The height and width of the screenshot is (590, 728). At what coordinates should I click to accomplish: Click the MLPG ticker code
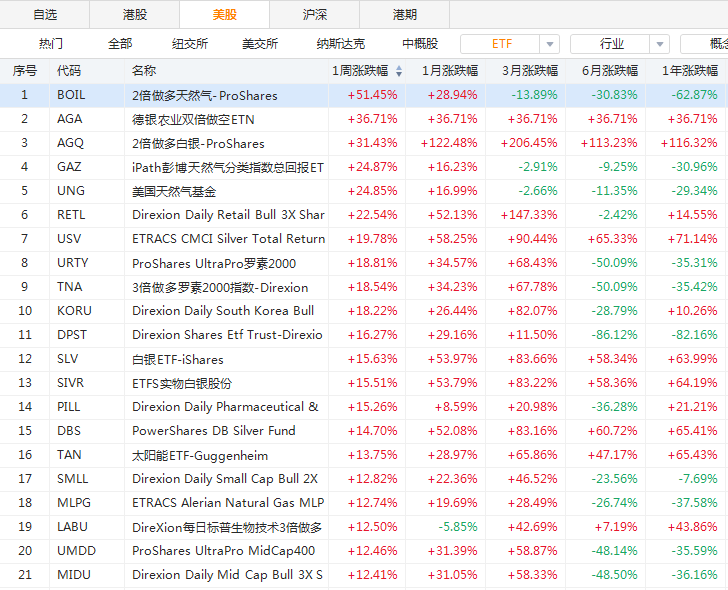pos(73,503)
